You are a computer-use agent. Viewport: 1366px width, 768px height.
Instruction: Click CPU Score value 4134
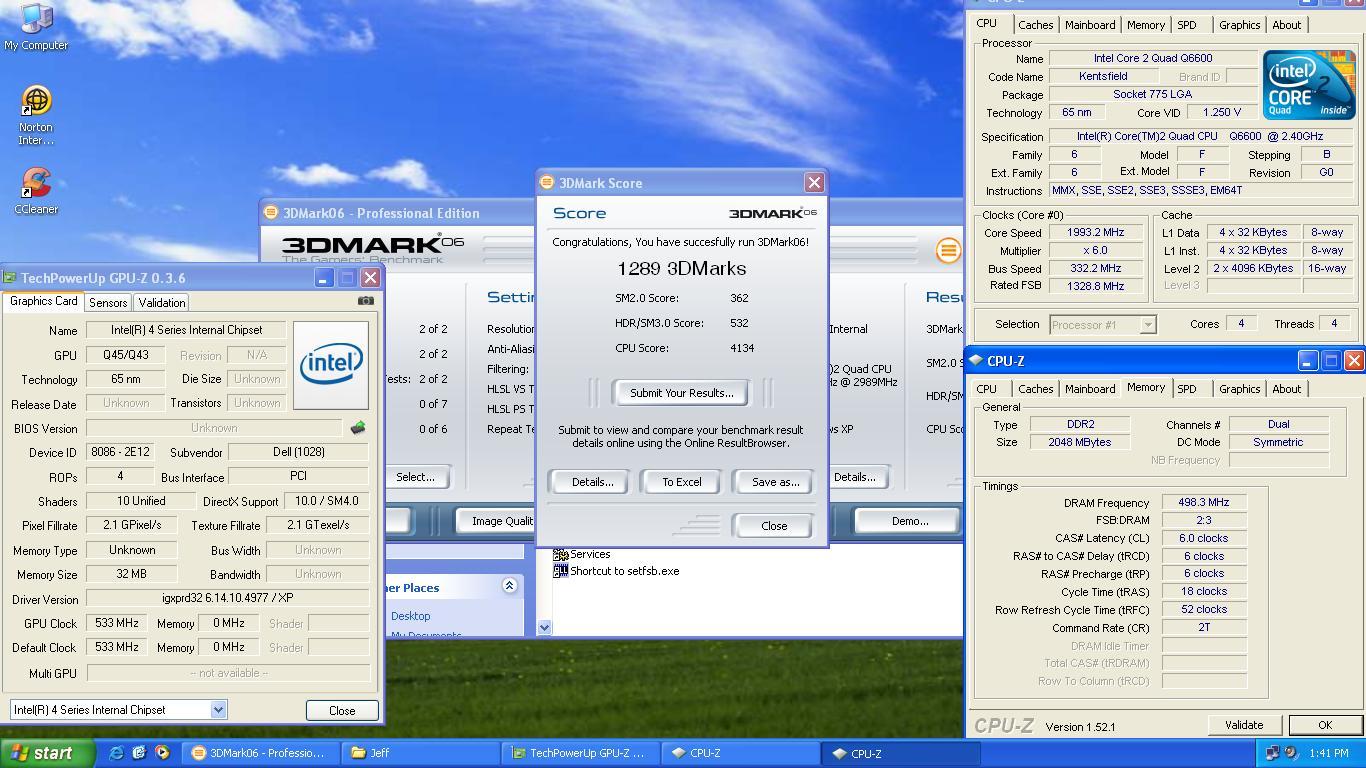742,348
